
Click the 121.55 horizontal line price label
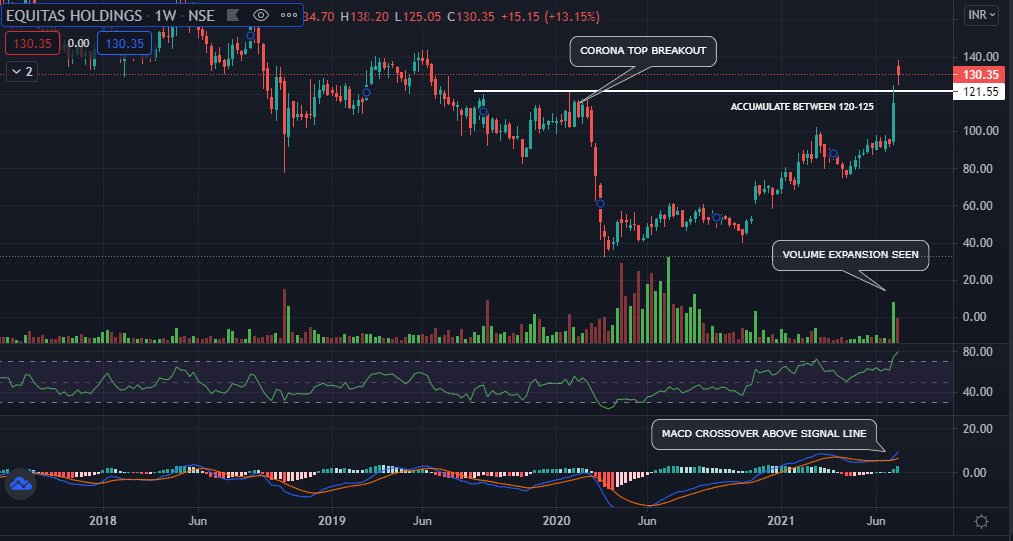click(x=979, y=92)
